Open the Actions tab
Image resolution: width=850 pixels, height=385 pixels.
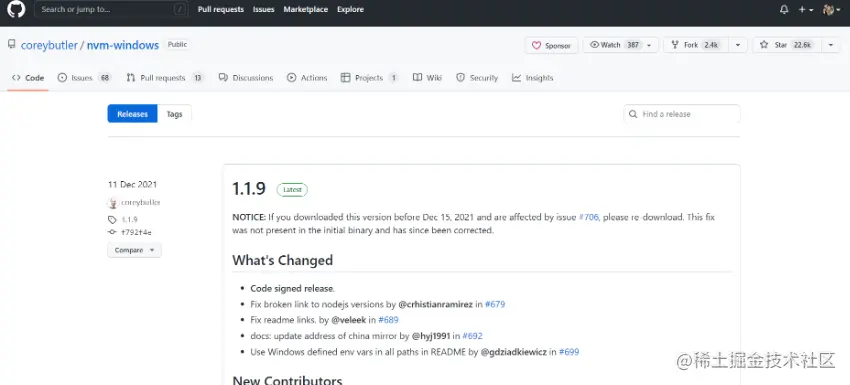pos(307,78)
